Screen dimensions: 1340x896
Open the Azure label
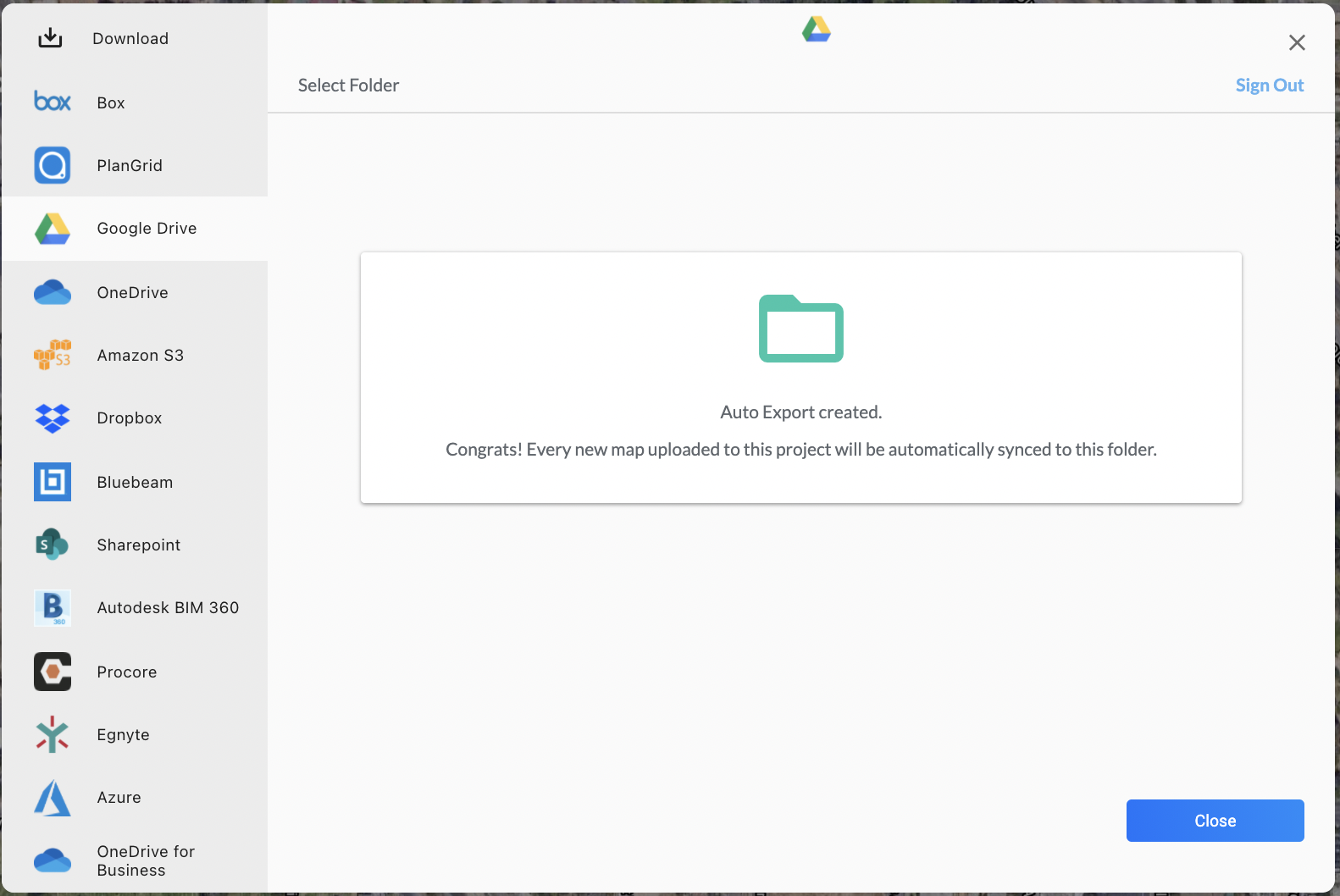[119, 797]
